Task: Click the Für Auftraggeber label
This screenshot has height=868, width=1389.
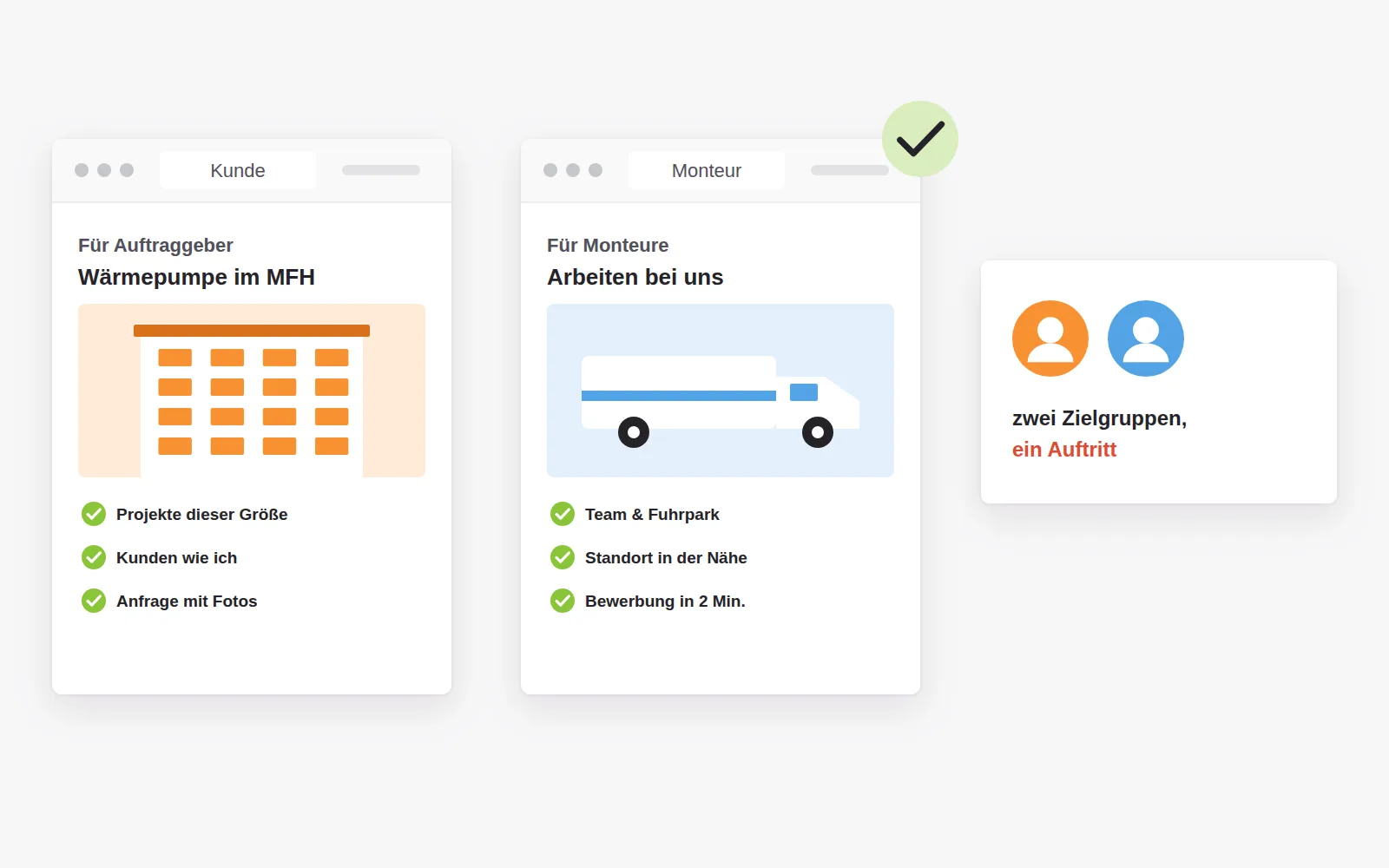Action: point(155,246)
